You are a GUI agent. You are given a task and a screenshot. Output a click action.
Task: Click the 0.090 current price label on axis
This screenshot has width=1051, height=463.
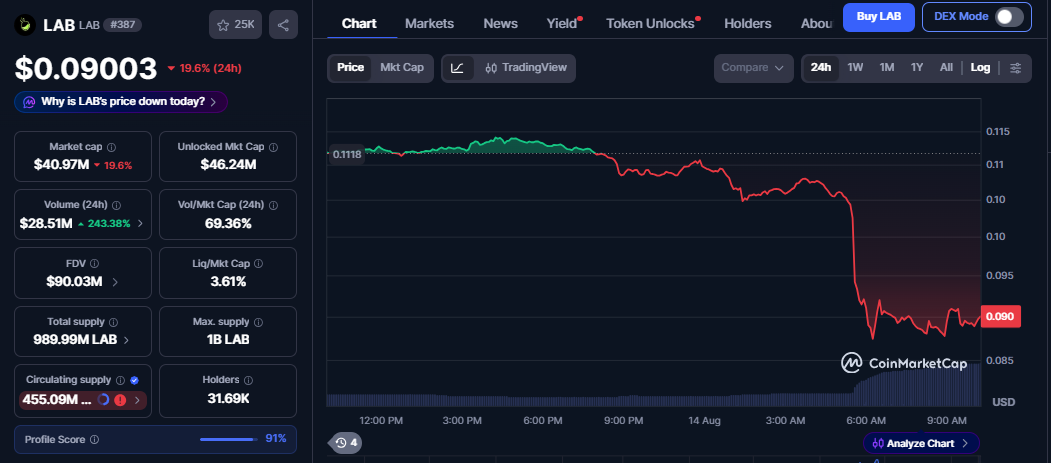tap(1001, 316)
